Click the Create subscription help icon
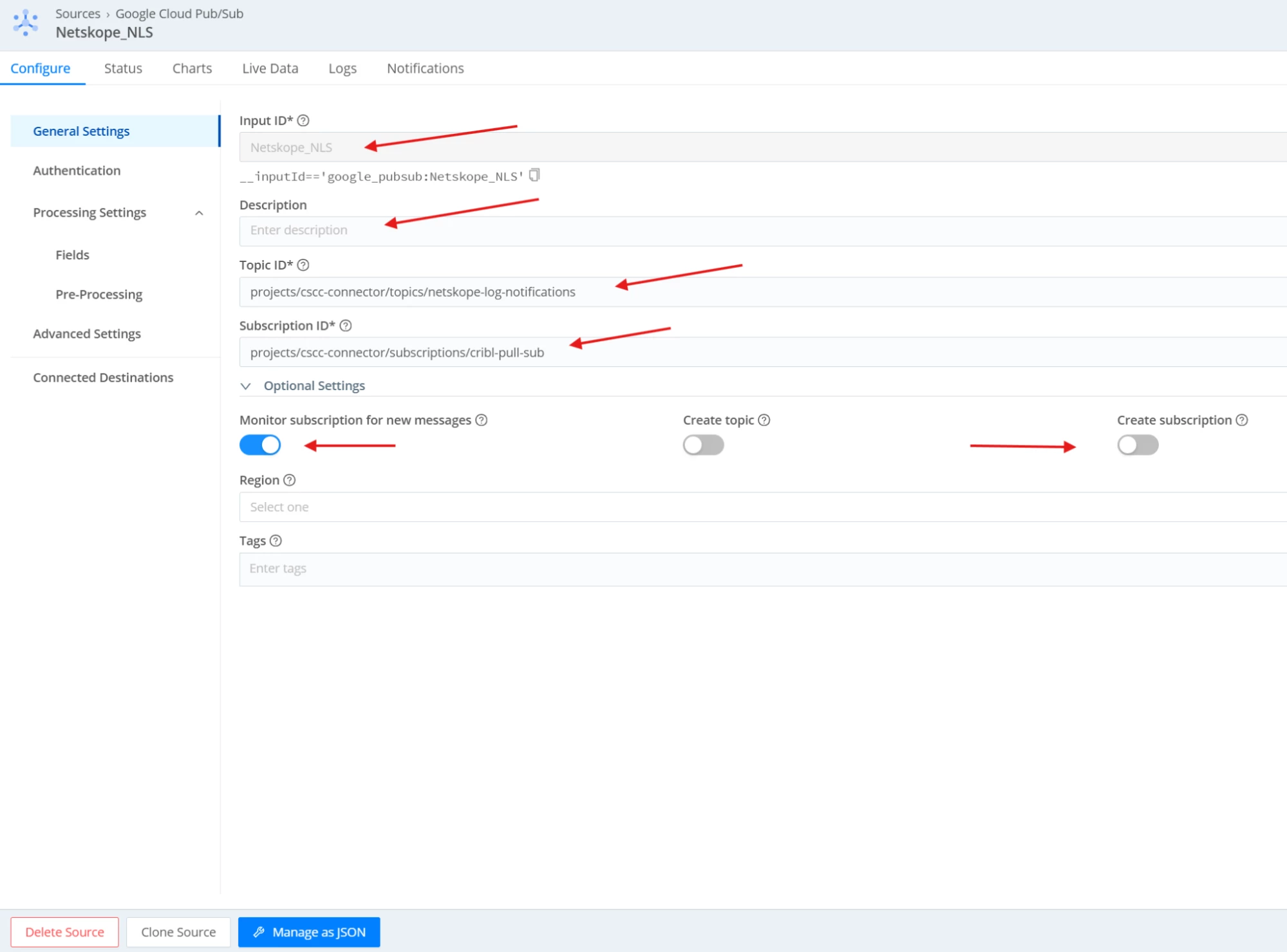1287x952 pixels. point(1242,420)
